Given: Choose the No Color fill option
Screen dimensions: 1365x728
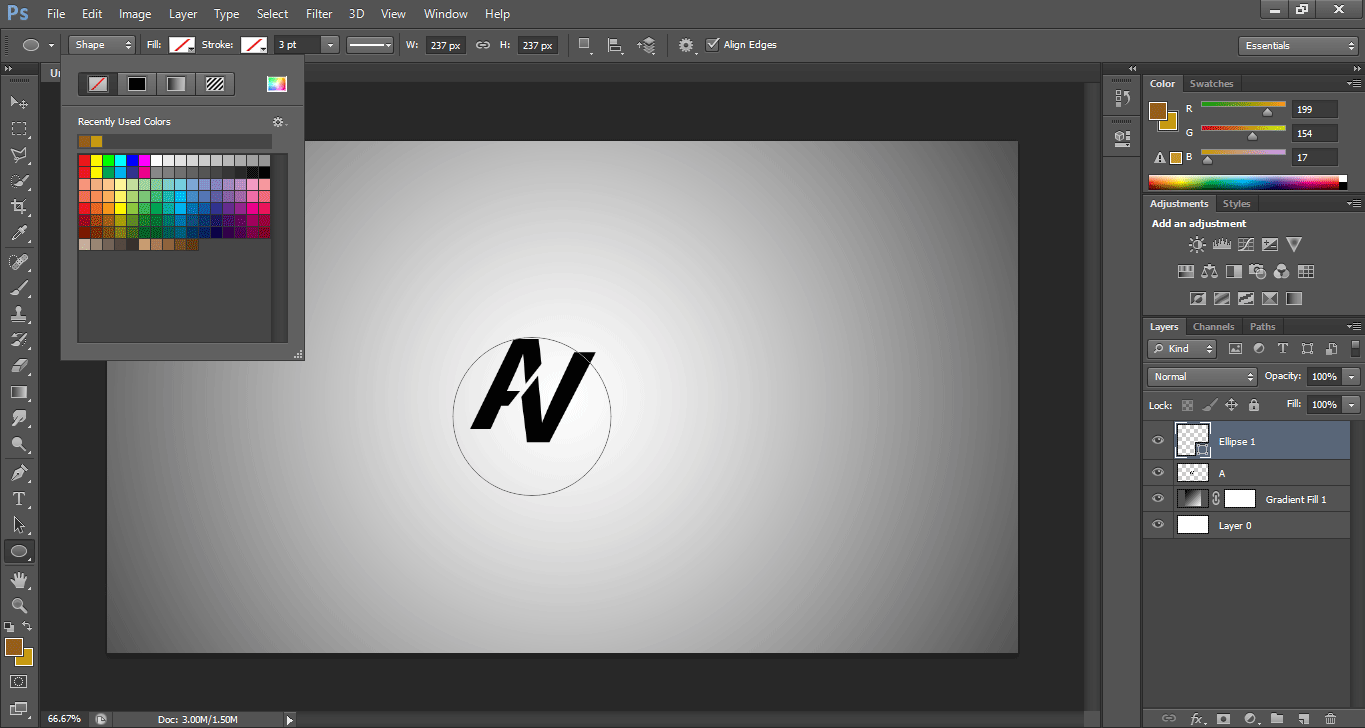Looking at the screenshot, I should tap(98, 84).
